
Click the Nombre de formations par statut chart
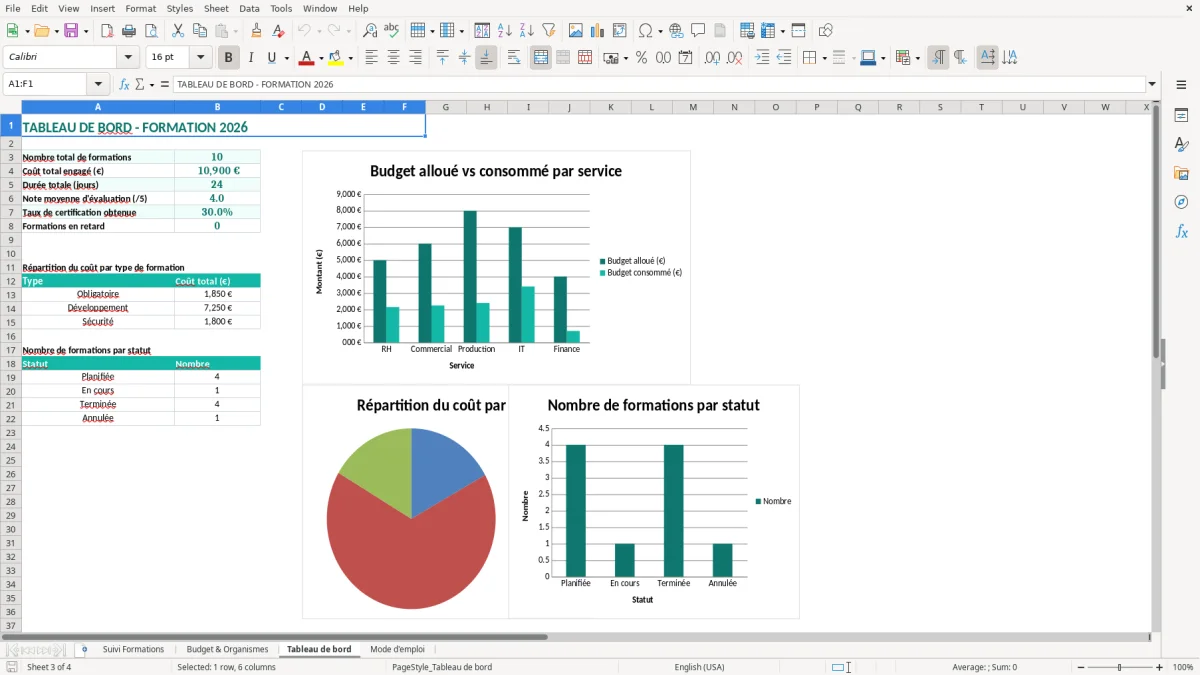(x=654, y=502)
